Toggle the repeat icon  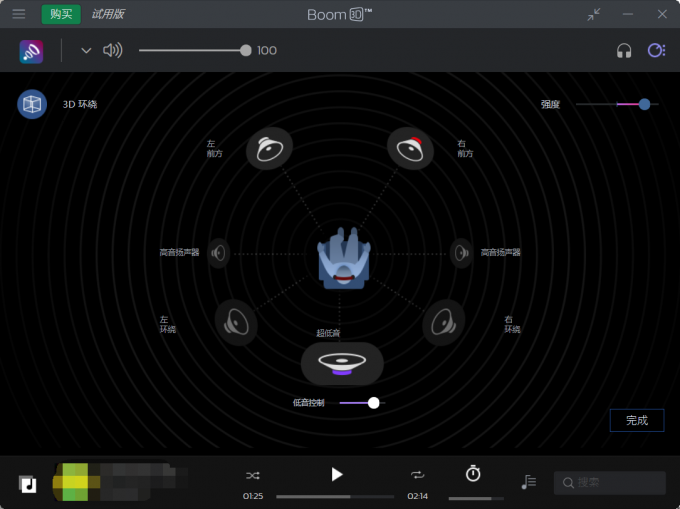tap(418, 475)
